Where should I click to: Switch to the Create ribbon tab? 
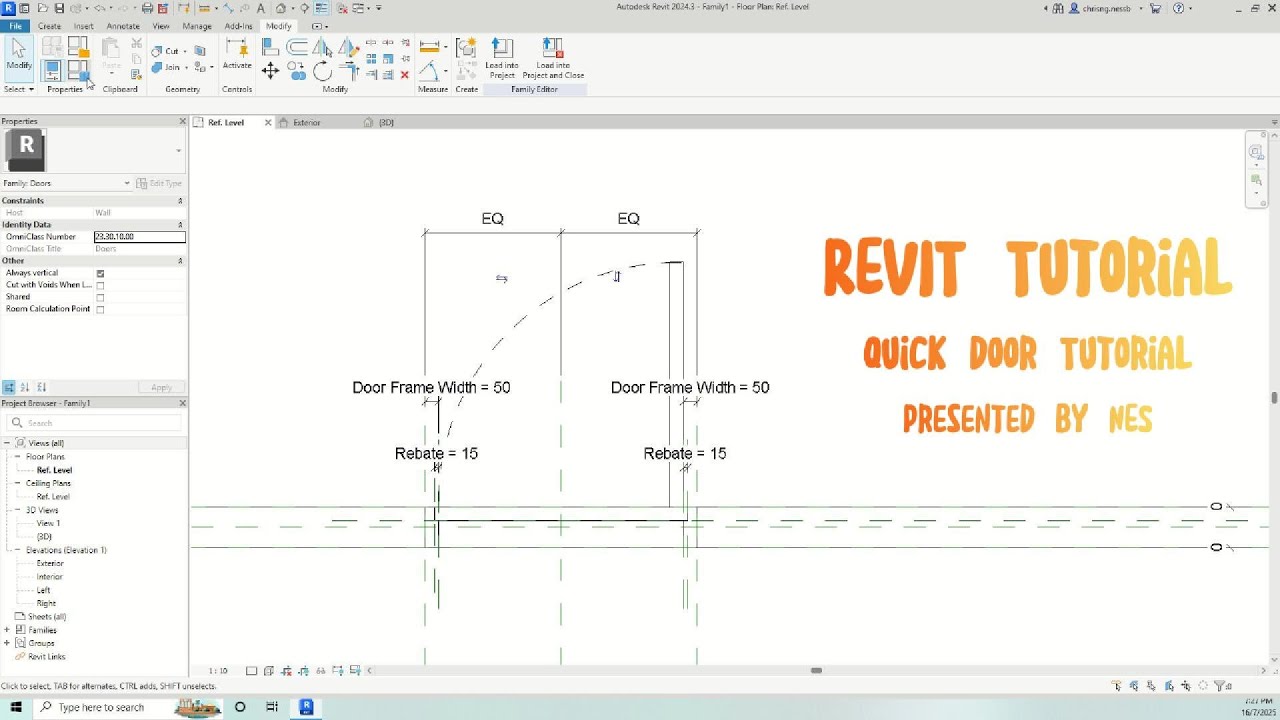[x=49, y=26]
